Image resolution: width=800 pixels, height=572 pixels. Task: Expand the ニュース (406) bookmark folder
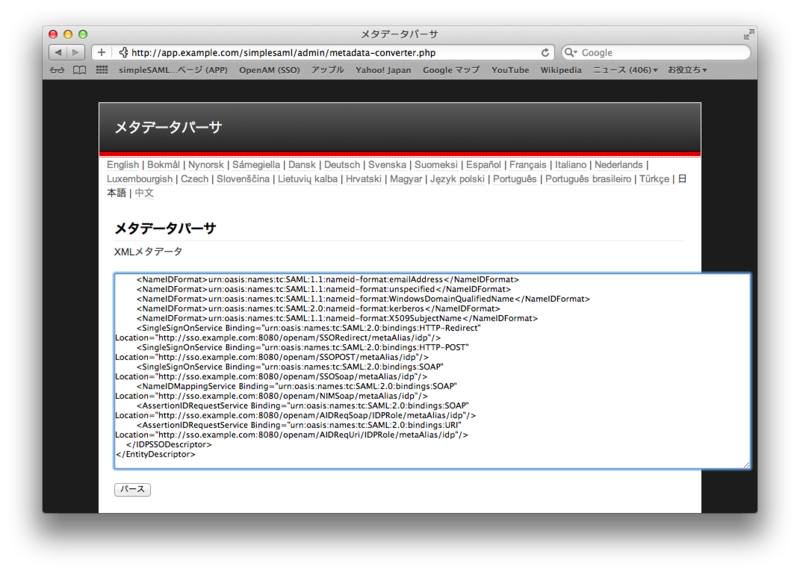click(x=625, y=70)
